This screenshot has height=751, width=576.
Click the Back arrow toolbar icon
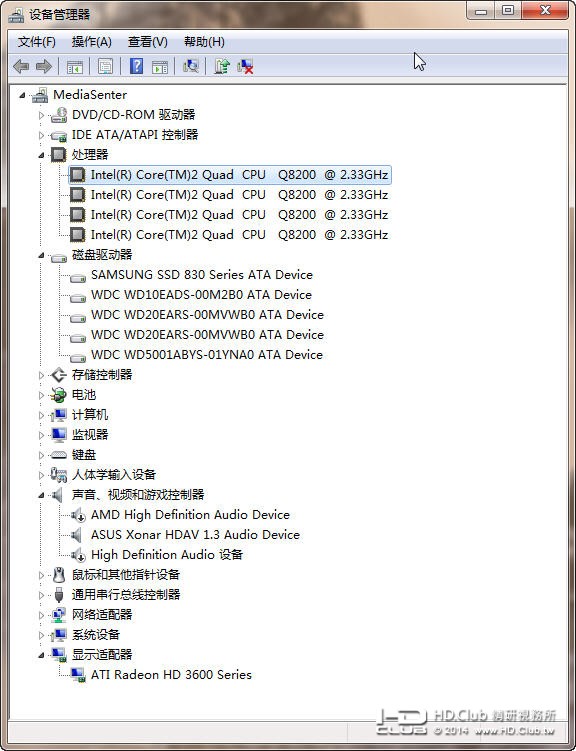21,66
